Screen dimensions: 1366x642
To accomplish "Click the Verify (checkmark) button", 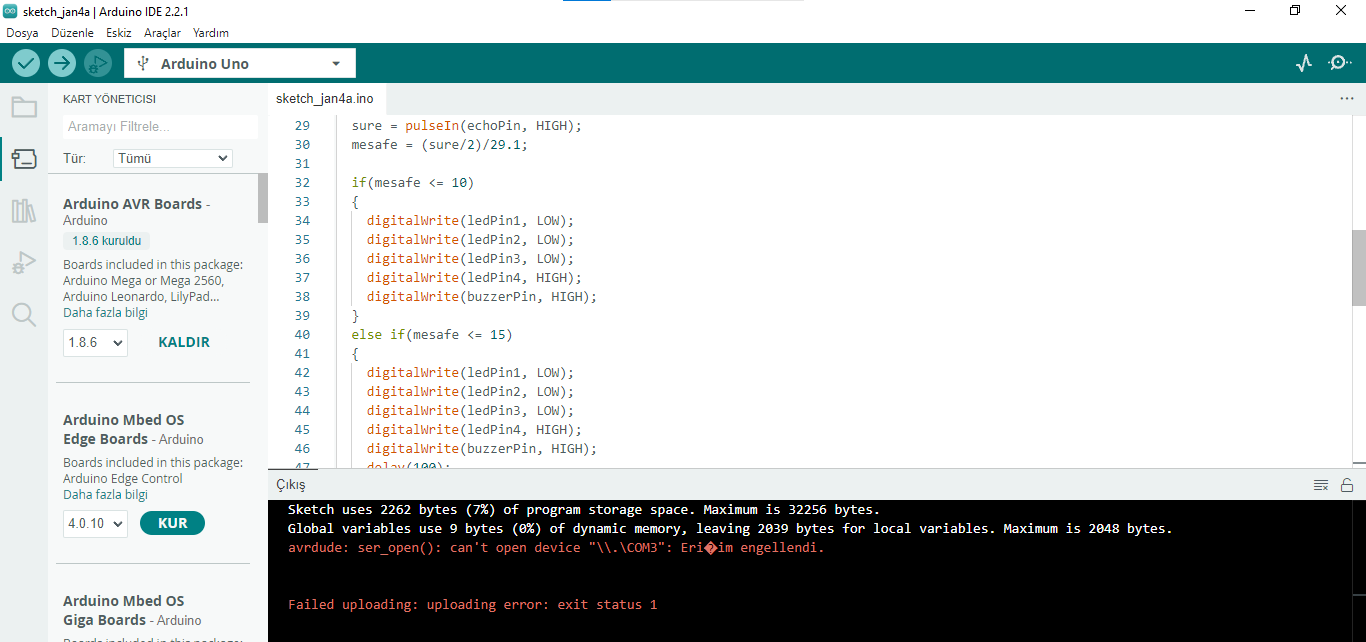I will [26, 63].
